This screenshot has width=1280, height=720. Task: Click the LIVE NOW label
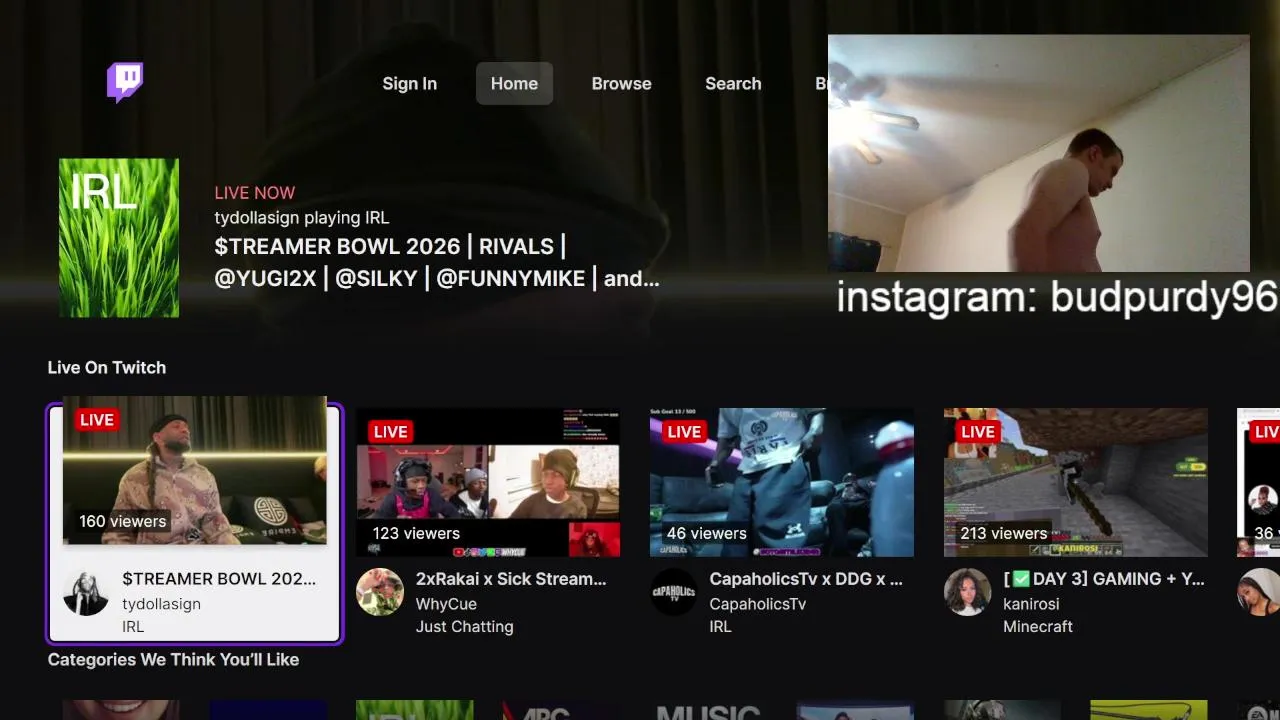(x=255, y=193)
